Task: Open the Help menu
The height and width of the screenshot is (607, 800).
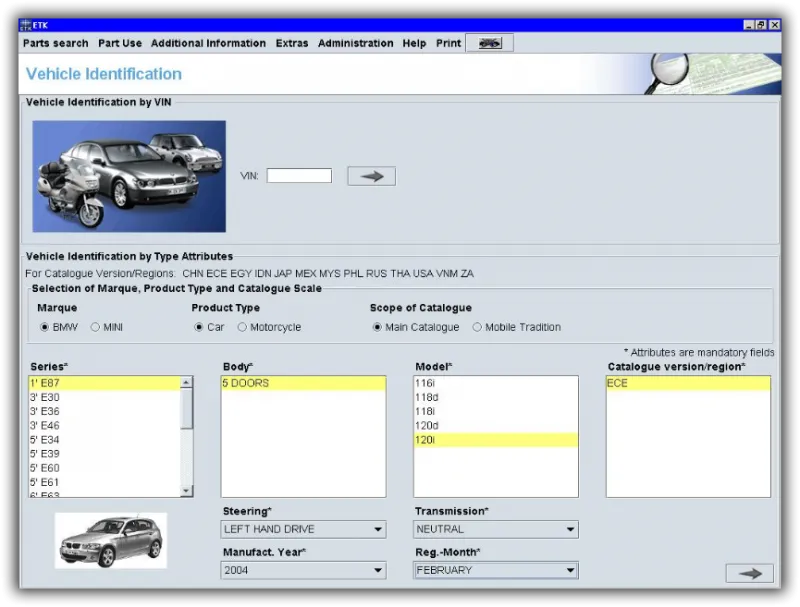Action: 414,43
